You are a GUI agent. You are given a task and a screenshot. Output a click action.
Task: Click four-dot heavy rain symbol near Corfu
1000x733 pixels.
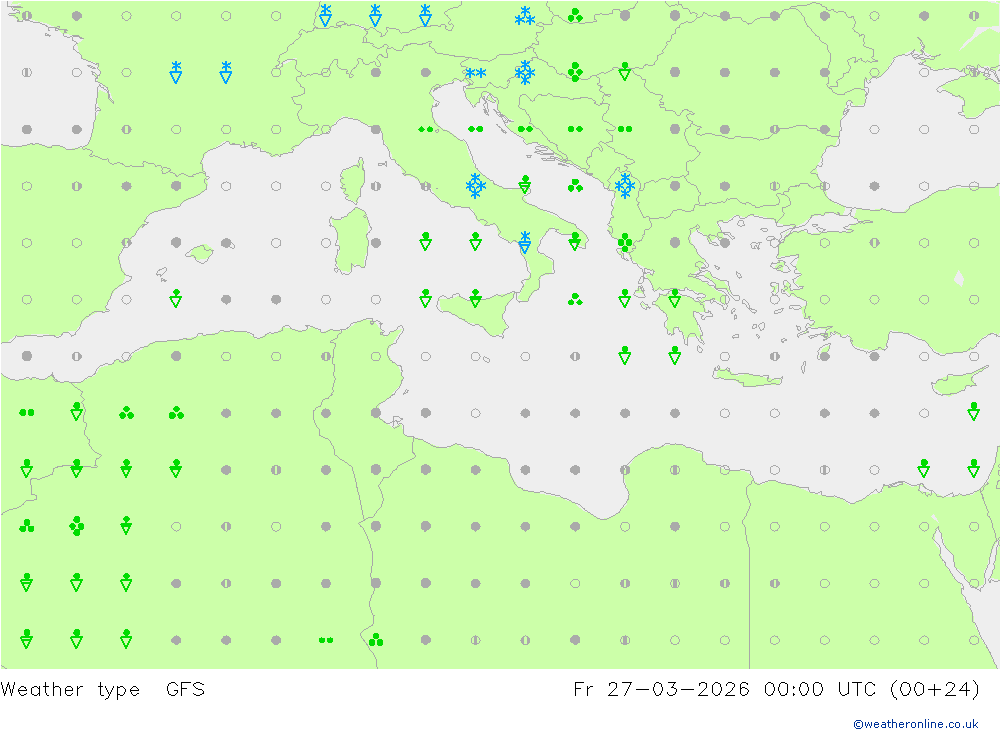(625, 242)
